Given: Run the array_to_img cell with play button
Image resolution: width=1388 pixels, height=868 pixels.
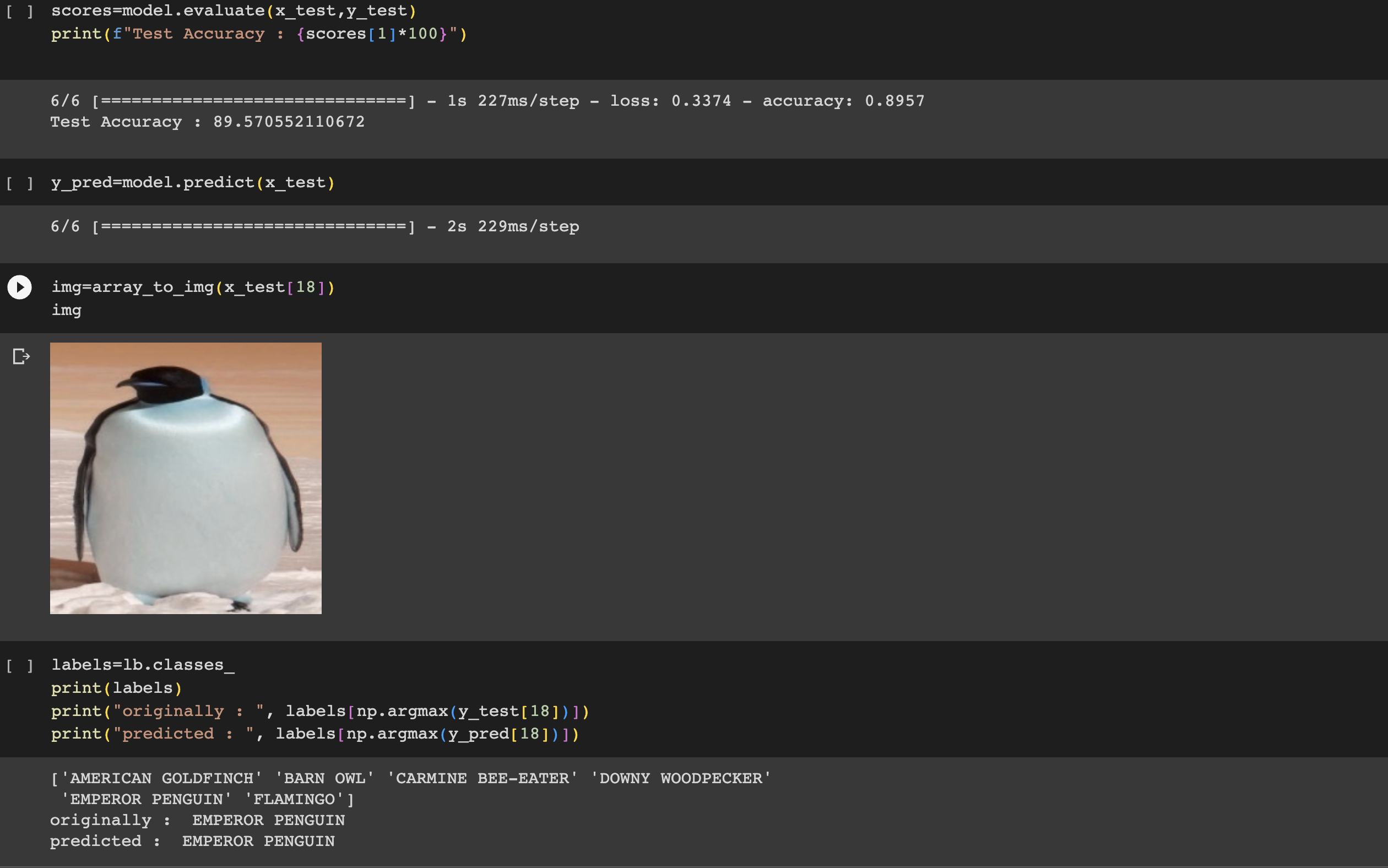Looking at the screenshot, I should click(x=19, y=287).
